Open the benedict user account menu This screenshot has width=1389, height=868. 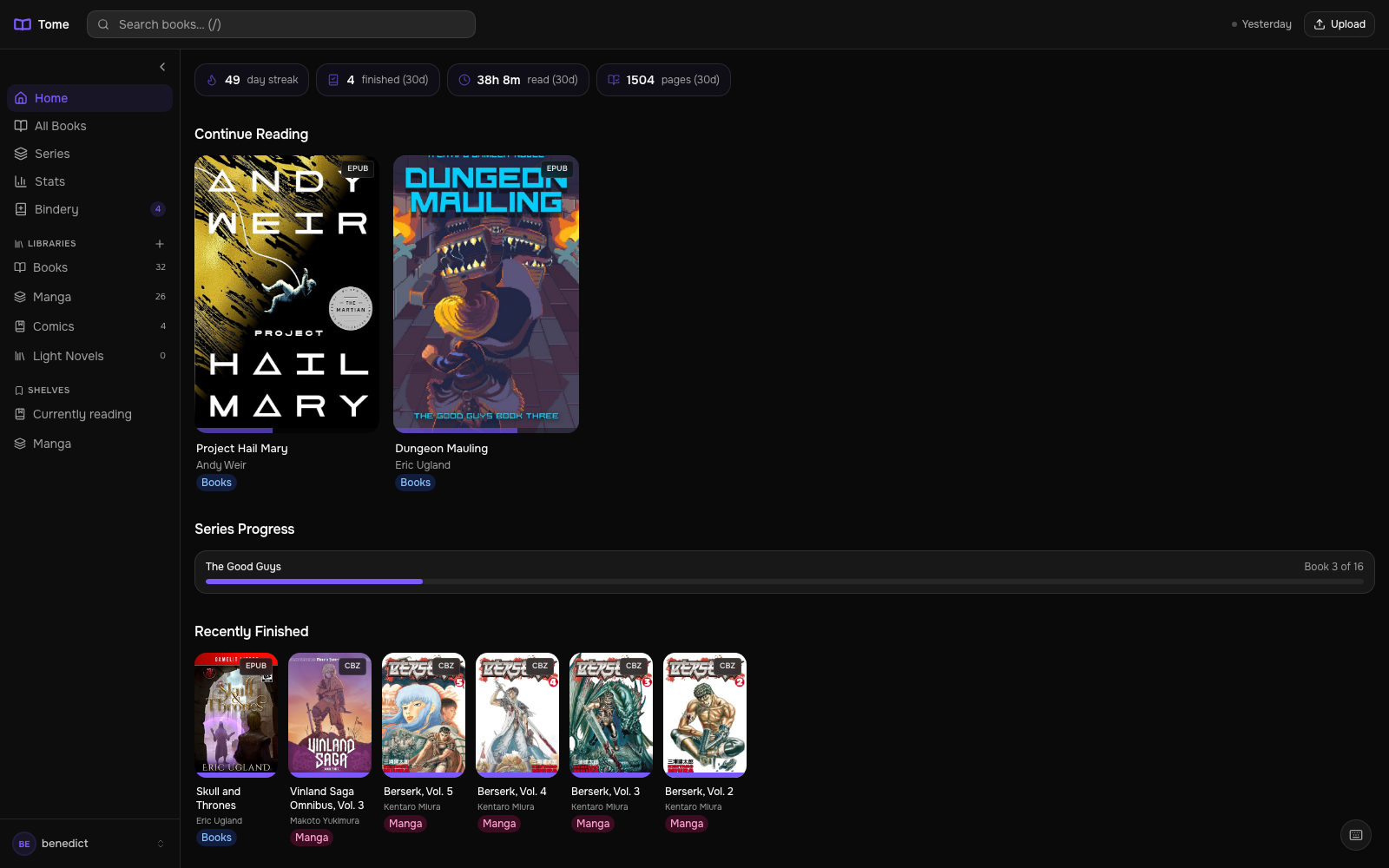click(89, 844)
